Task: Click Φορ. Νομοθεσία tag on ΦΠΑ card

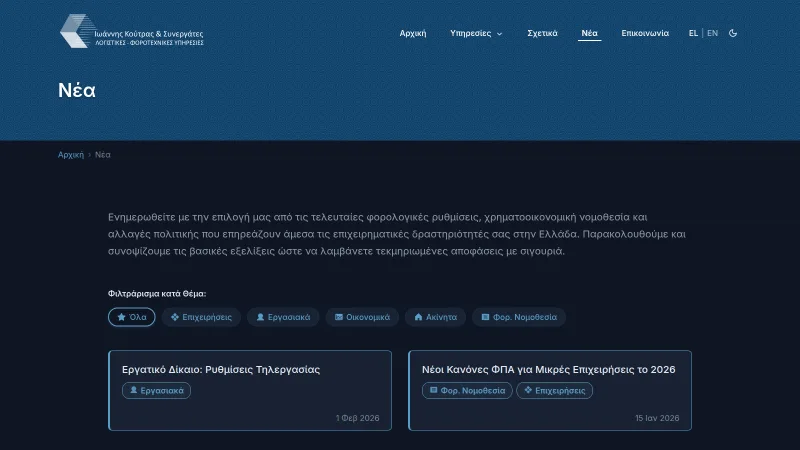Action: coord(467,390)
